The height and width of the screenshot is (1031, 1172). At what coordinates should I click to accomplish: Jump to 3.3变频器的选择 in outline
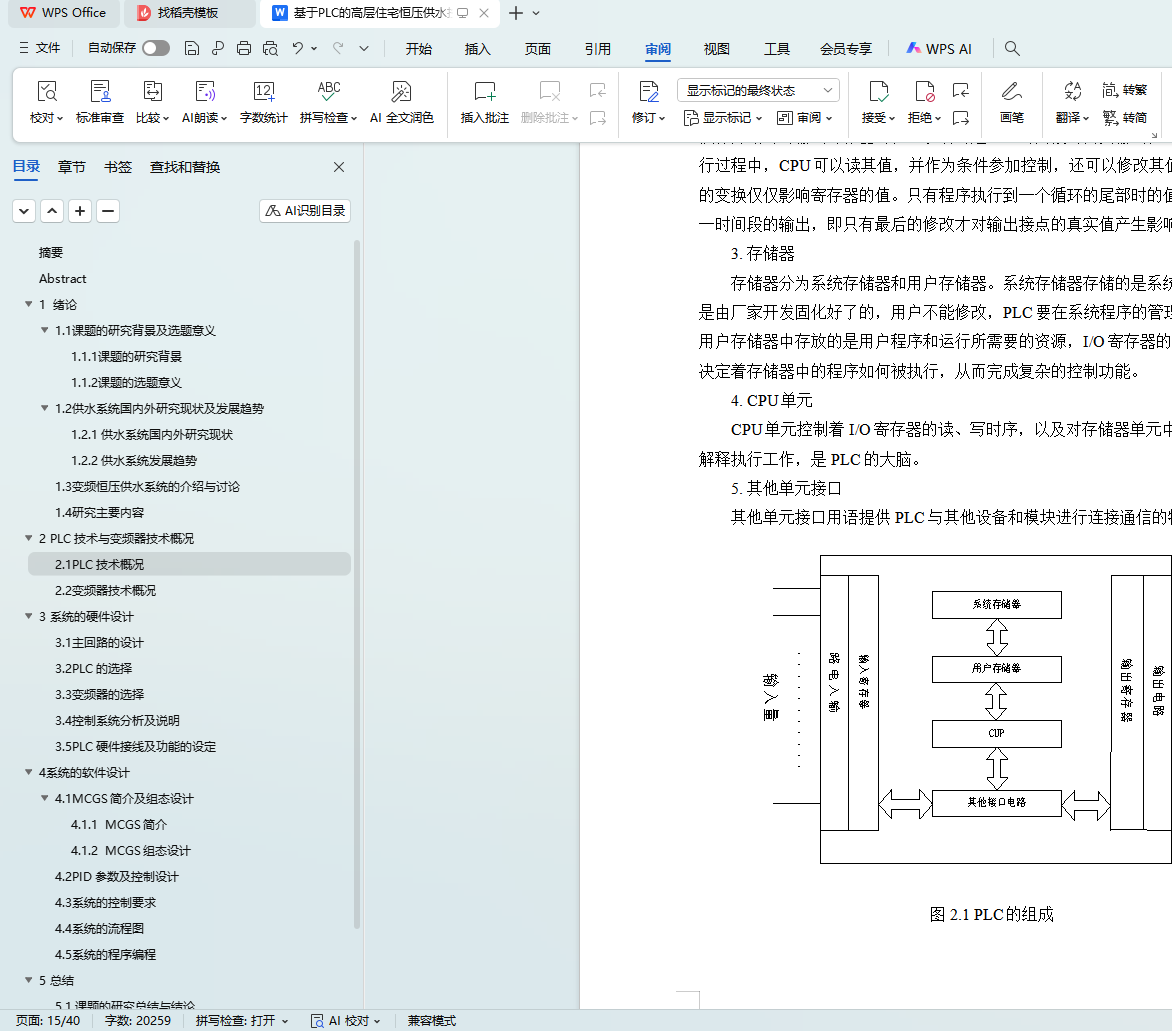tap(99, 695)
